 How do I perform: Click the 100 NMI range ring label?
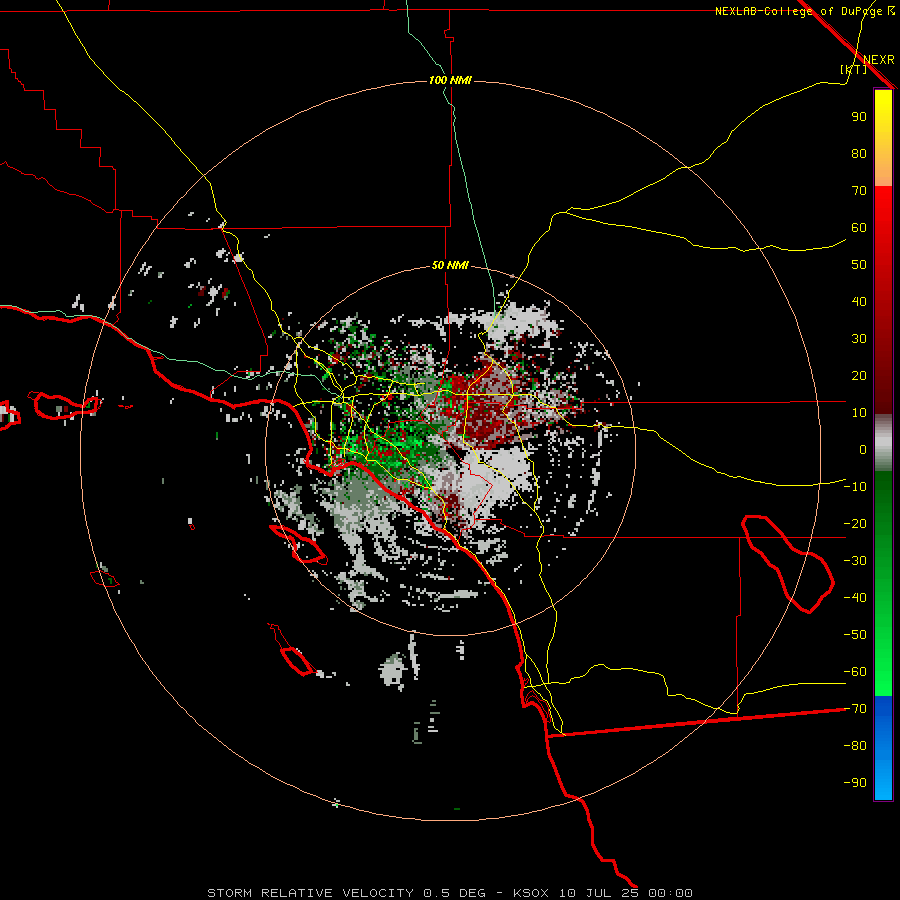(x=450, y=80)
